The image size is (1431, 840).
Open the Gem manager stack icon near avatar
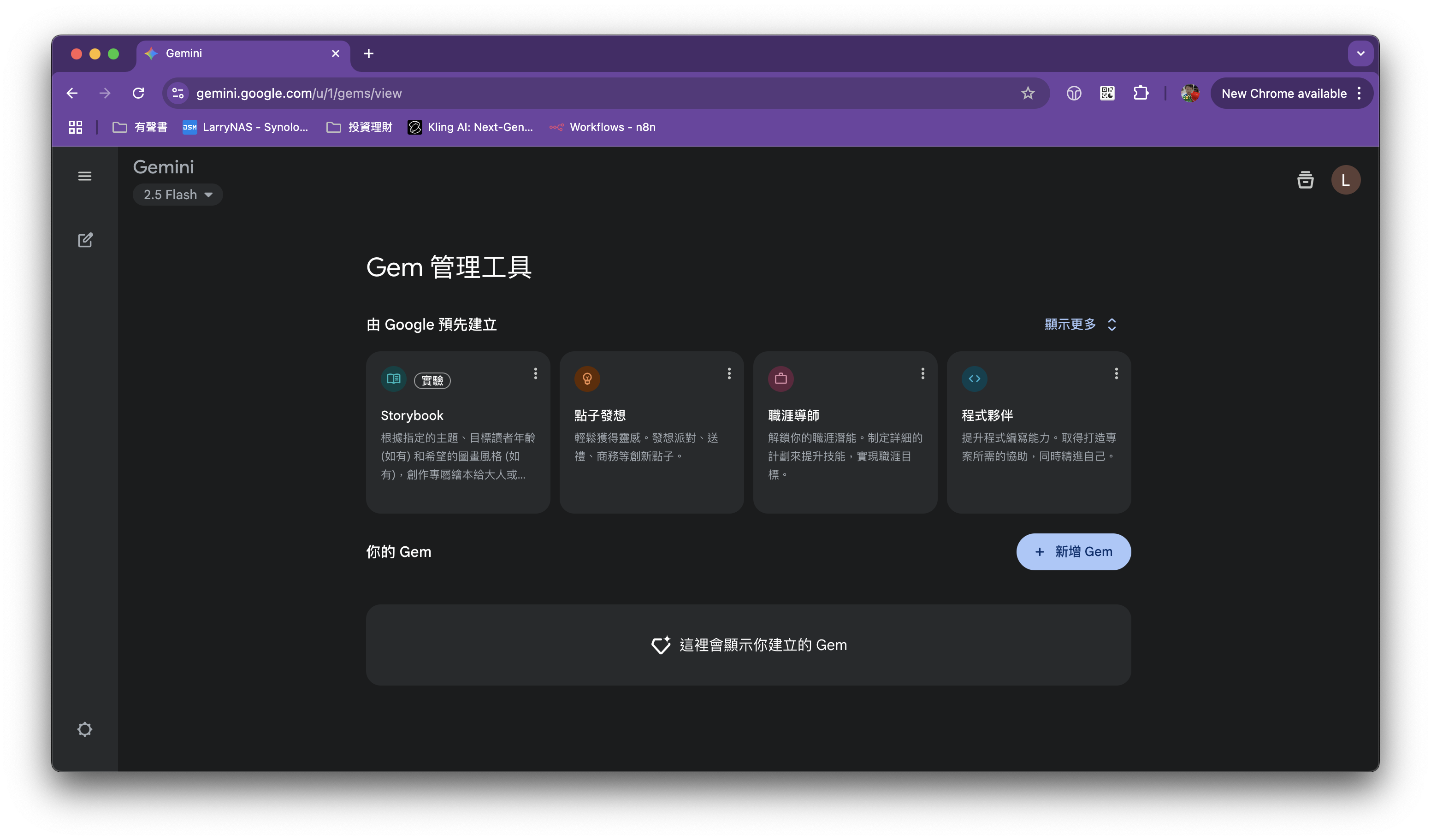coord(1305,180)
